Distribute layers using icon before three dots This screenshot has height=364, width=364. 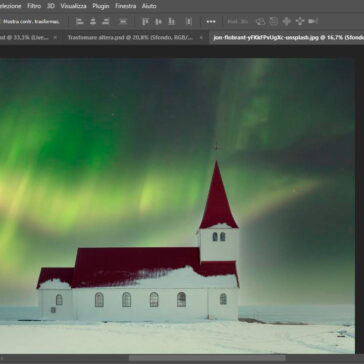[189, 22]
